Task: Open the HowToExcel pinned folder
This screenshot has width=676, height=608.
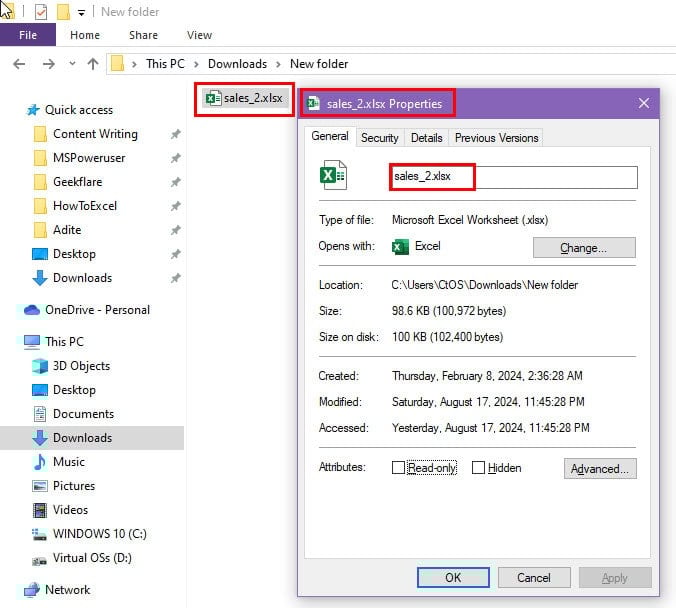Action: click(x=85, y=206)
